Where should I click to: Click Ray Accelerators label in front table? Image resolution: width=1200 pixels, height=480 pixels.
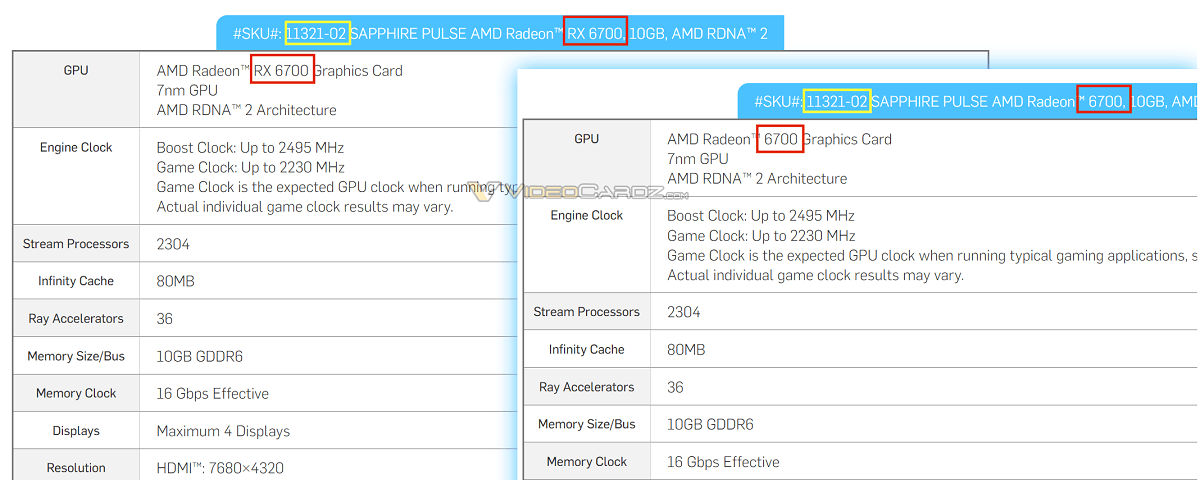(587, 387)
